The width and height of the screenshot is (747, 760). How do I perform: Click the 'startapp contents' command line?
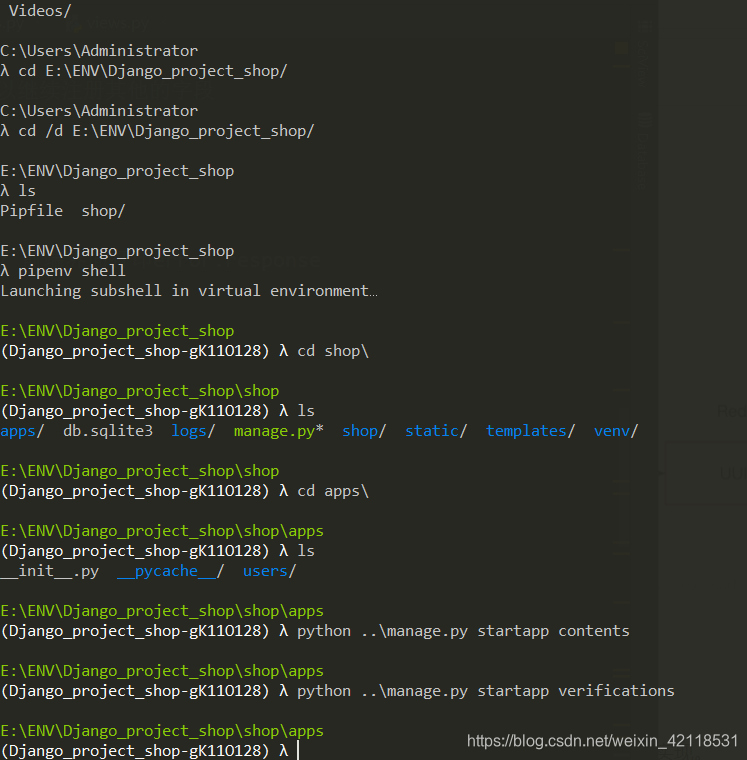tap(463, 631)
